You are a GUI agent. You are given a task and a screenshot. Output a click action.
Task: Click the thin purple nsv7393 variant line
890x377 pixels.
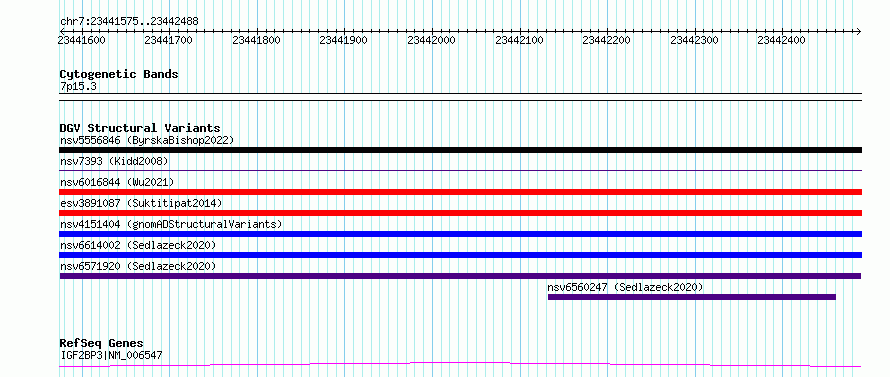(460, 170)
